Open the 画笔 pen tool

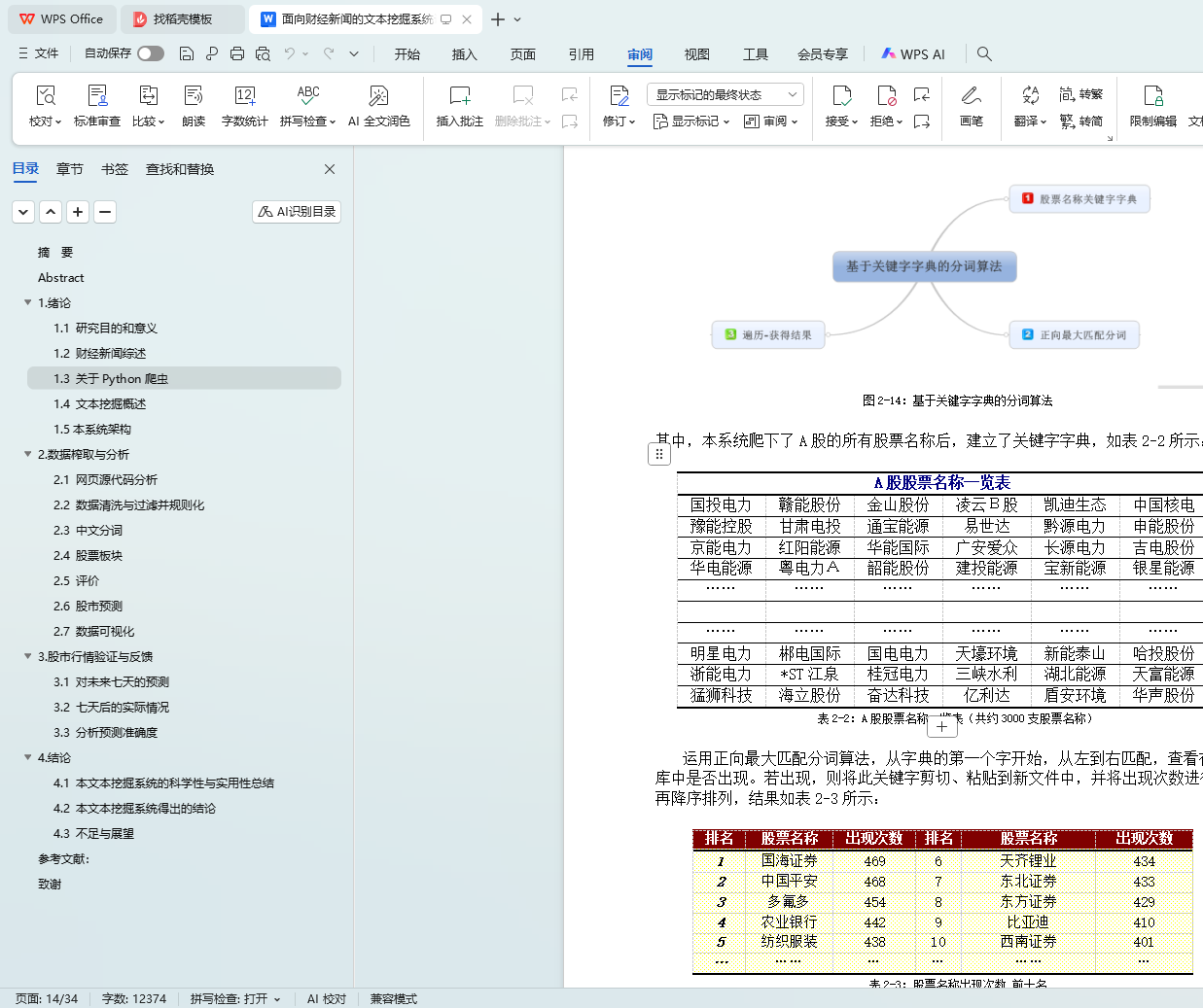click(x=971, y=105)
